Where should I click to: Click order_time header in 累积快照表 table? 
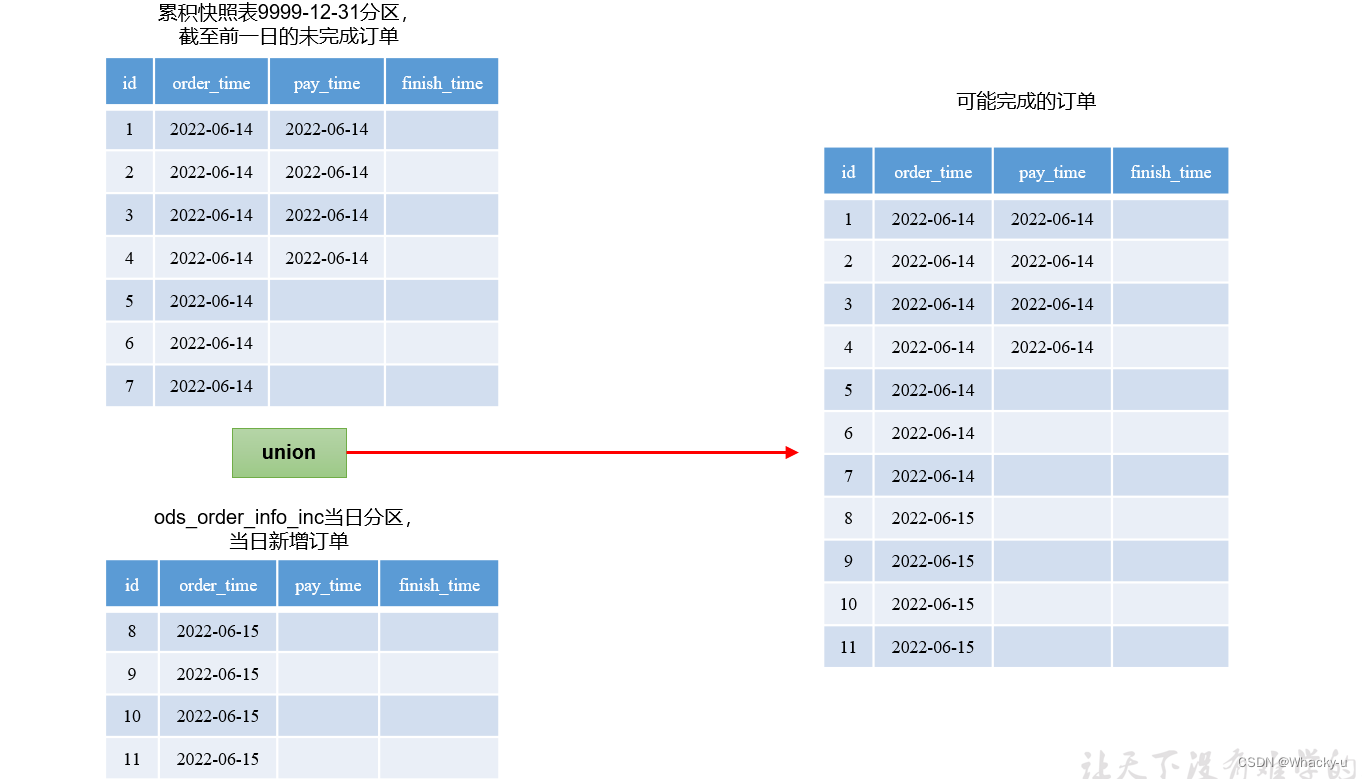click(x=211, y=82)
